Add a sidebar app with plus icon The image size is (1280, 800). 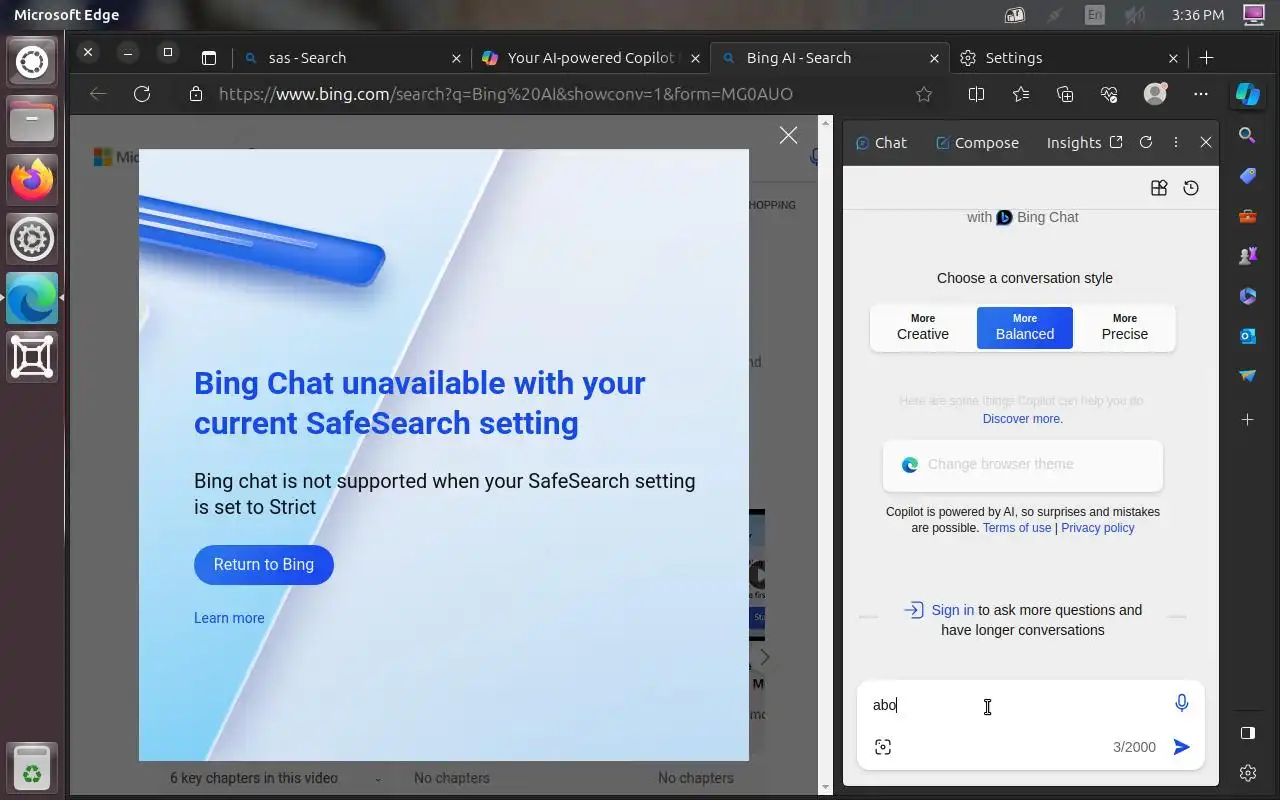tap(1247, 420)
